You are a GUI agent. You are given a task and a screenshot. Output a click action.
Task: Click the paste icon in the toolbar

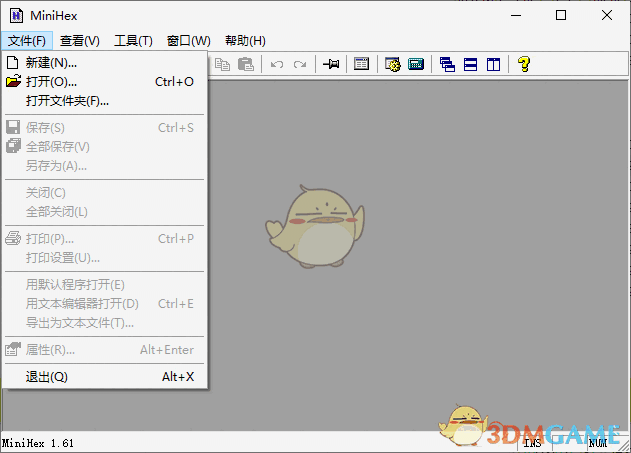(x=245, y=64)
